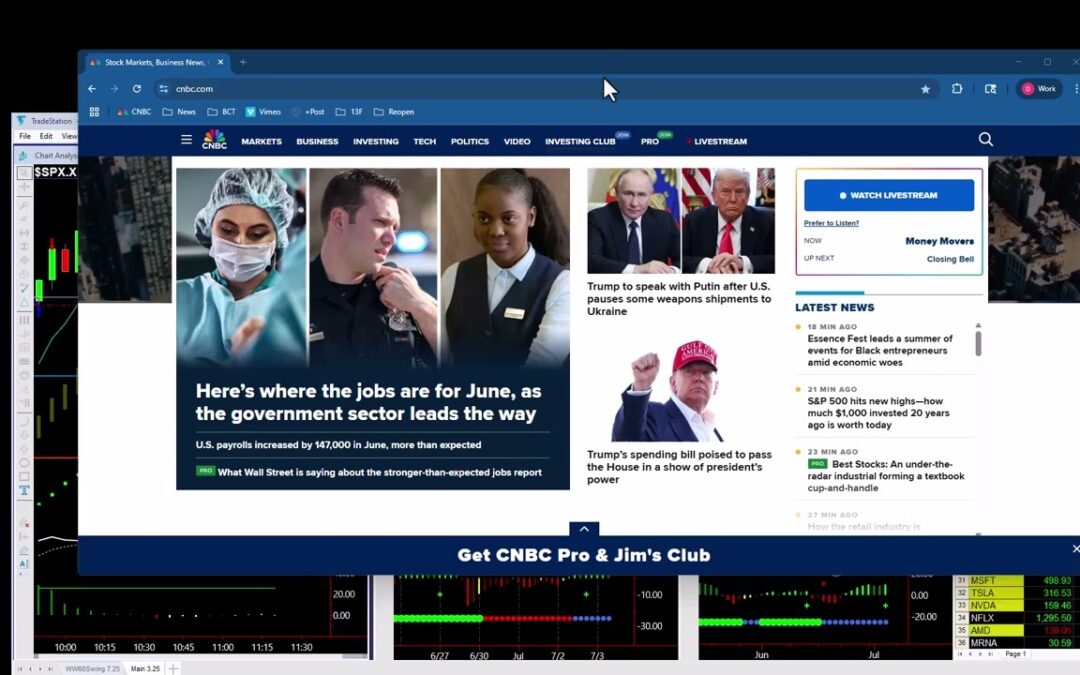Open the Putin and Trump photo thumbnail
The image size is (1080, 675).
(681, 221)
